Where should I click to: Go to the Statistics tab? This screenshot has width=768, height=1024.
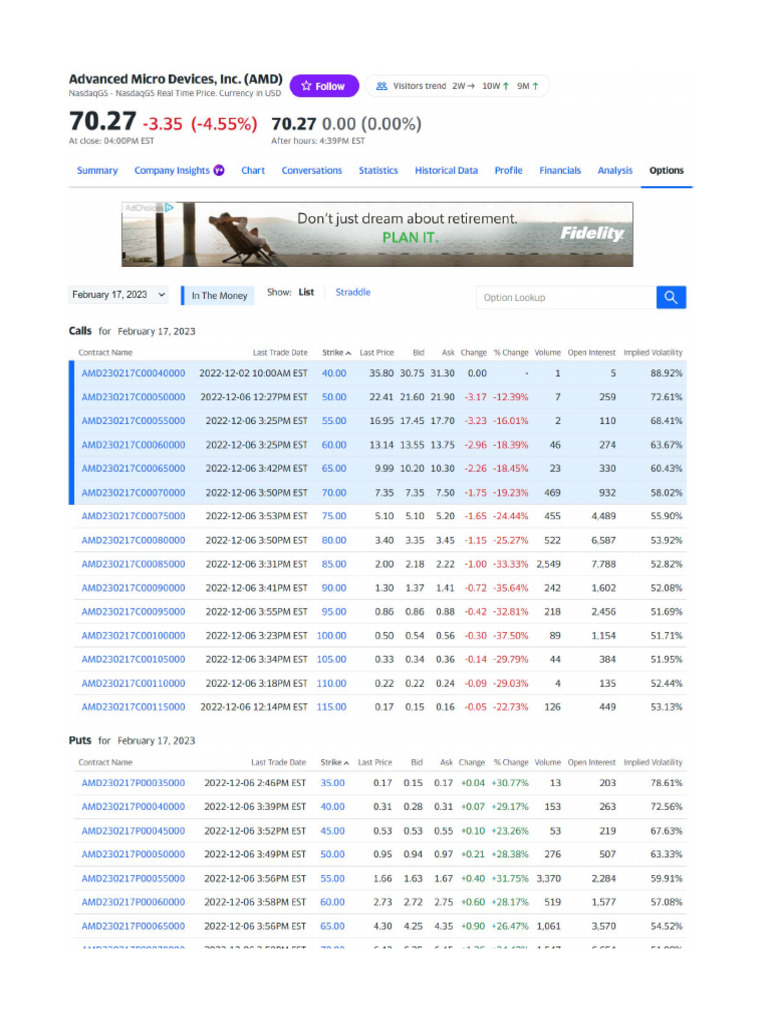click(x=378, y=170)
